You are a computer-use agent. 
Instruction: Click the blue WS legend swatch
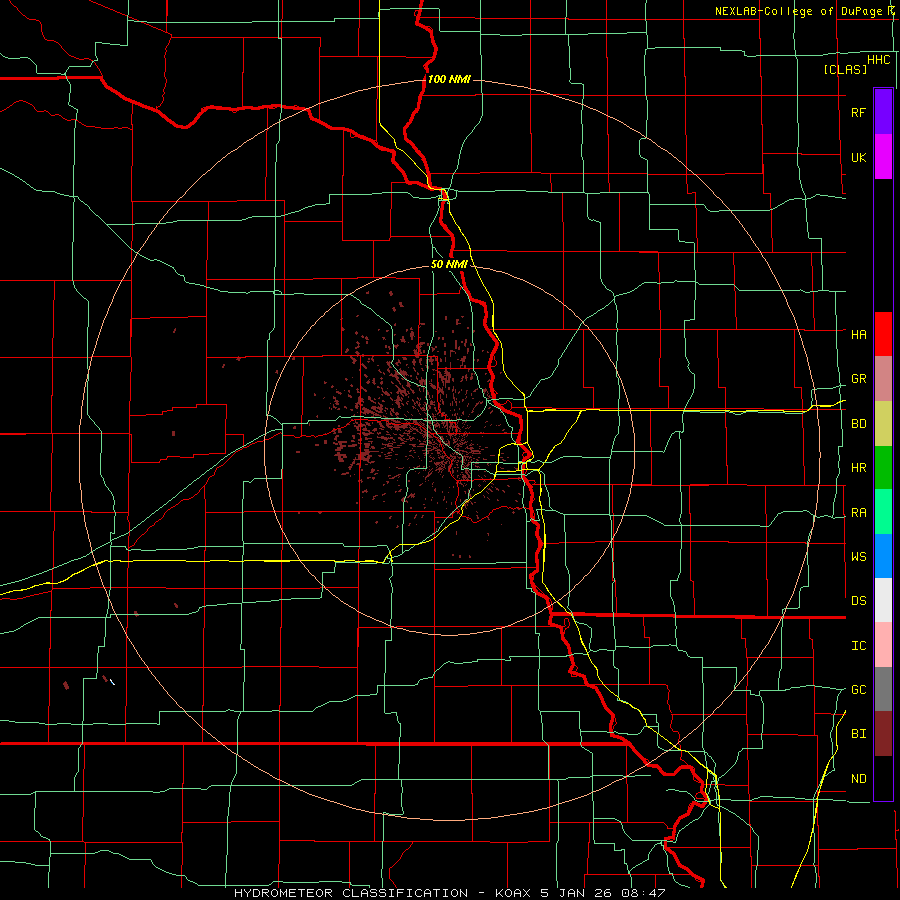(883, 556)
